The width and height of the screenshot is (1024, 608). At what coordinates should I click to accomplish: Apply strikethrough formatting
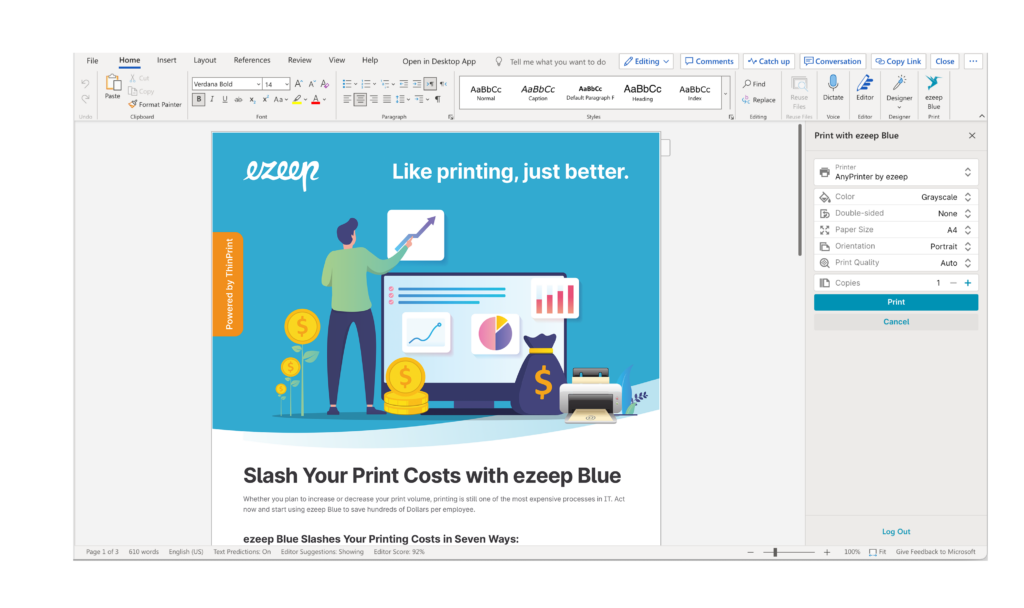[x=238, y=100]
